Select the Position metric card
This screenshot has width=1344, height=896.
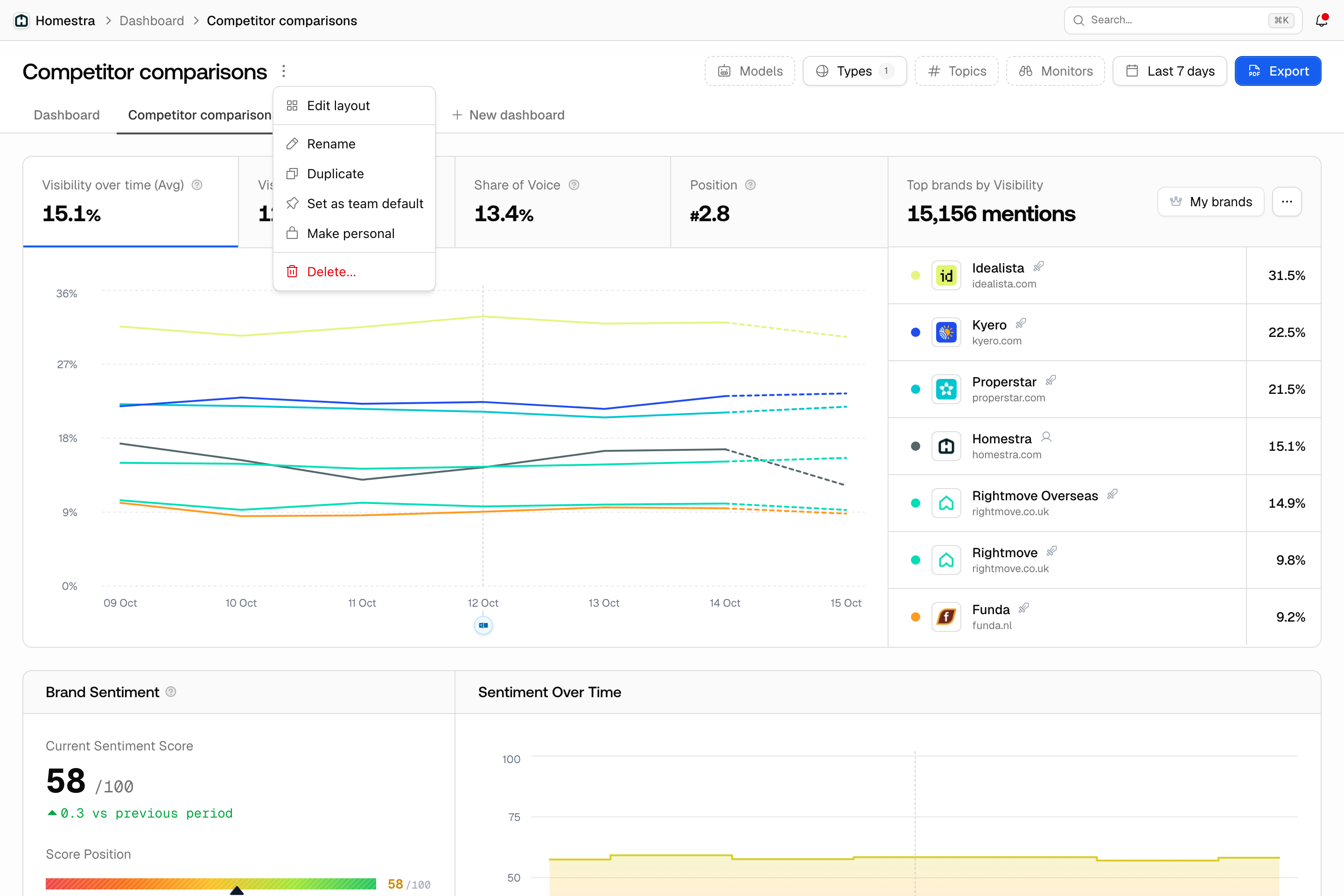coord(779,202)
